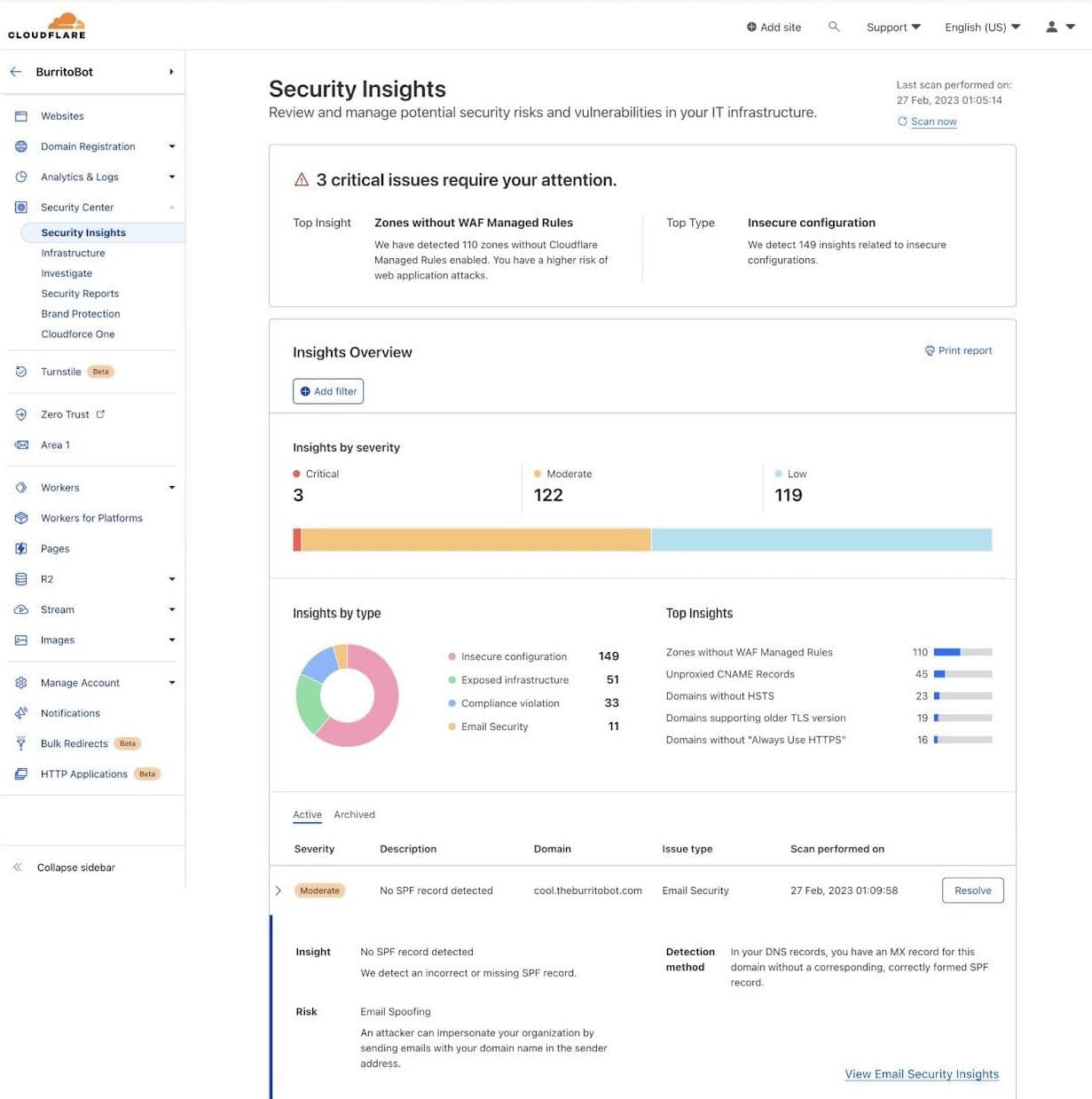Open the Investigate menu item

tap(67, 273)
